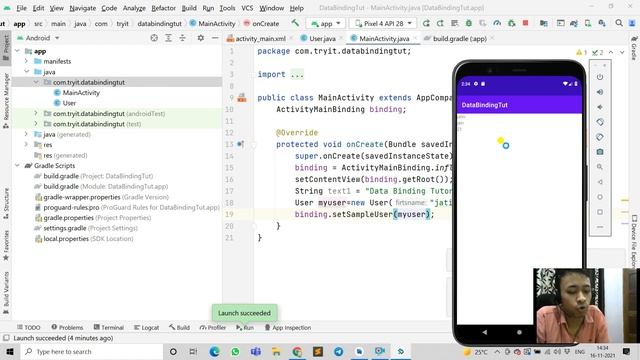Collapse the com.tryit.databindingtut package

36,82
